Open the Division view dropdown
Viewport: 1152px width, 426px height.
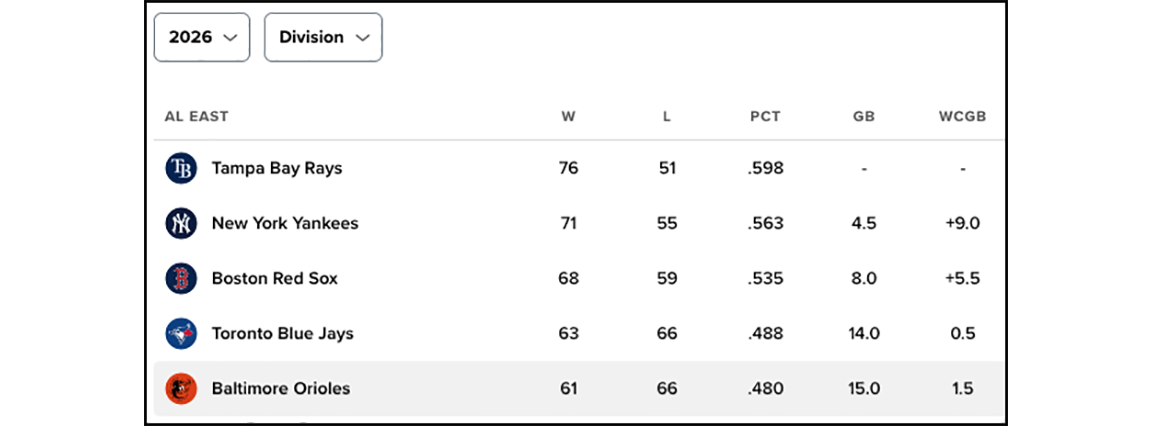tap(323, 37)
